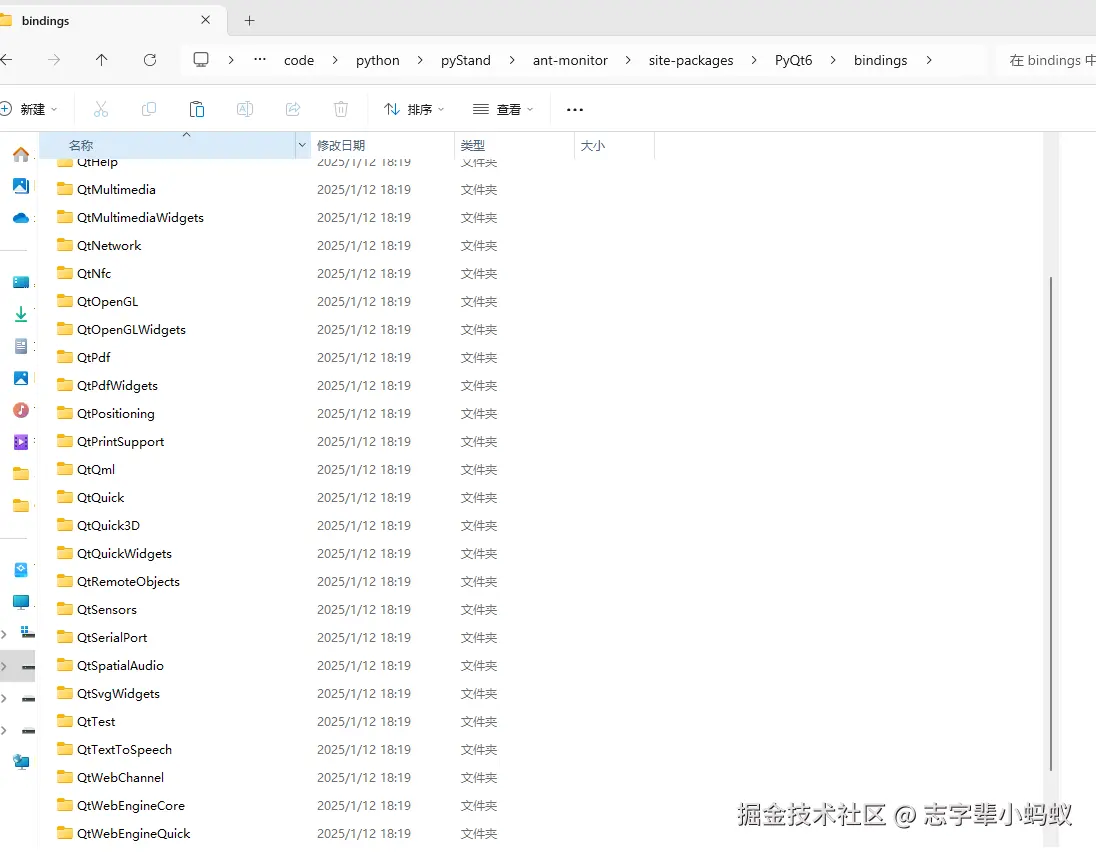Close the bindings tab
The height and width of the screenshot is (852, 1096).
pyautogui.click(x=206, y=20)
